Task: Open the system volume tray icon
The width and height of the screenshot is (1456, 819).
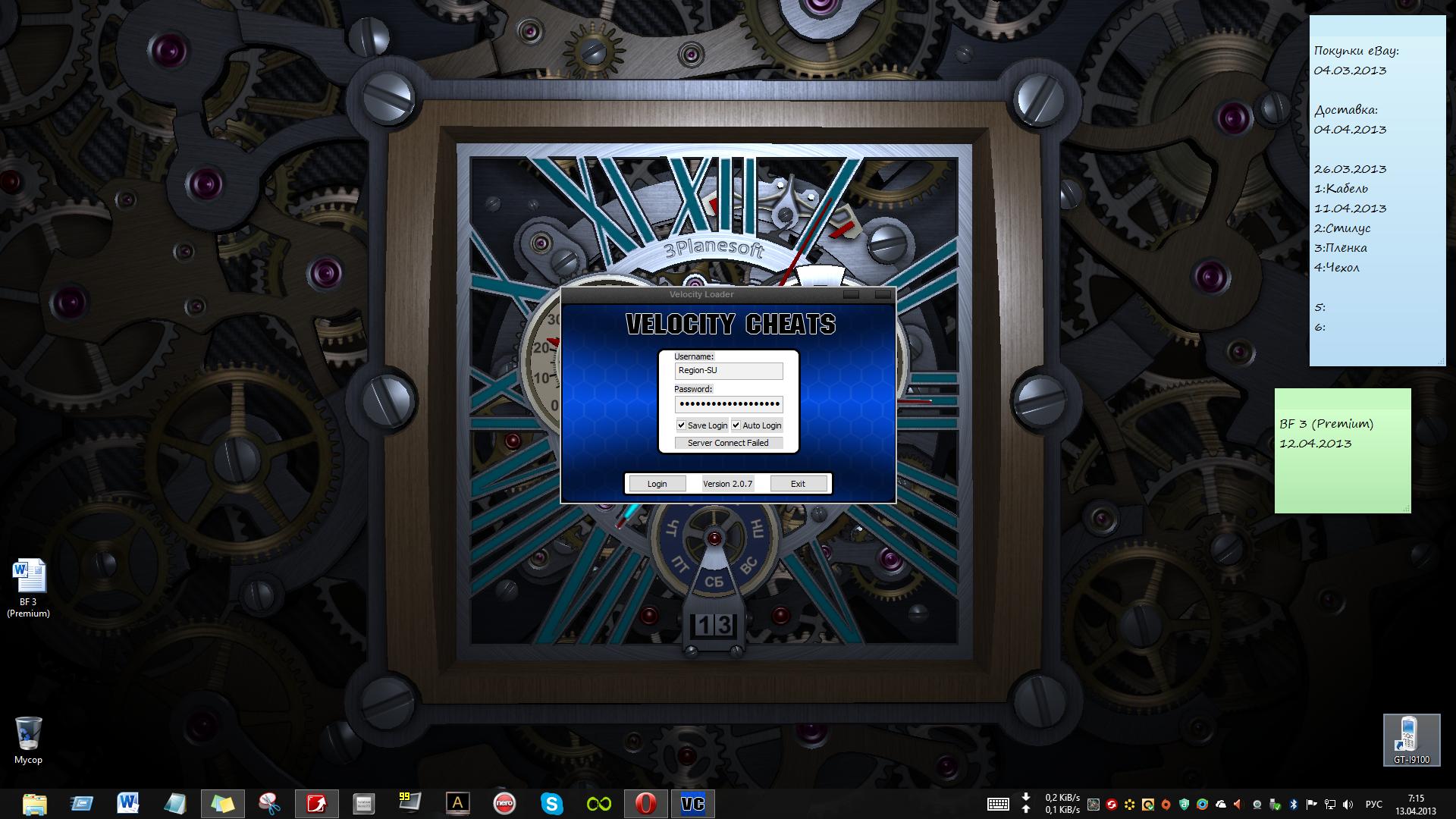Action: coord(1348,805)
